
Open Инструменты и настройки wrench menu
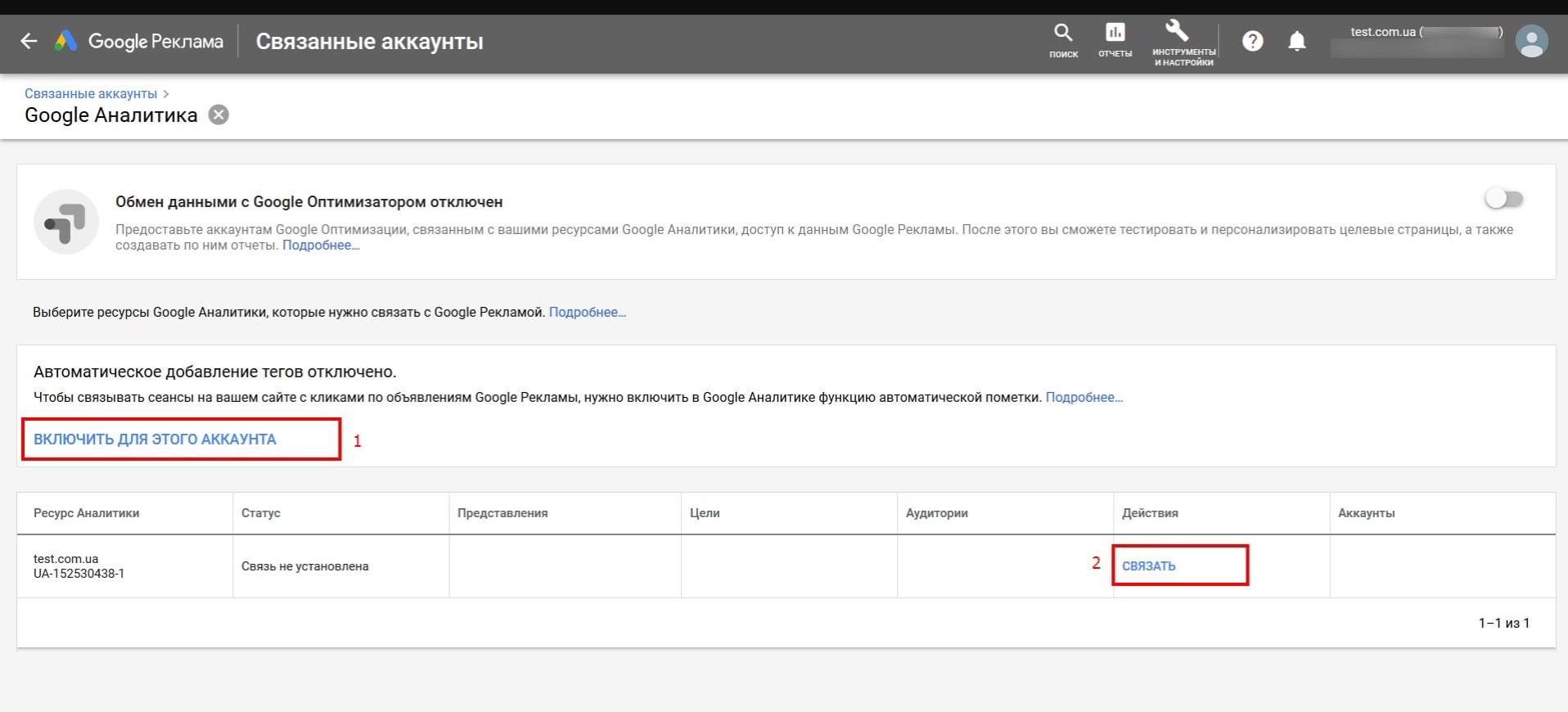(x=1183, y=42)
